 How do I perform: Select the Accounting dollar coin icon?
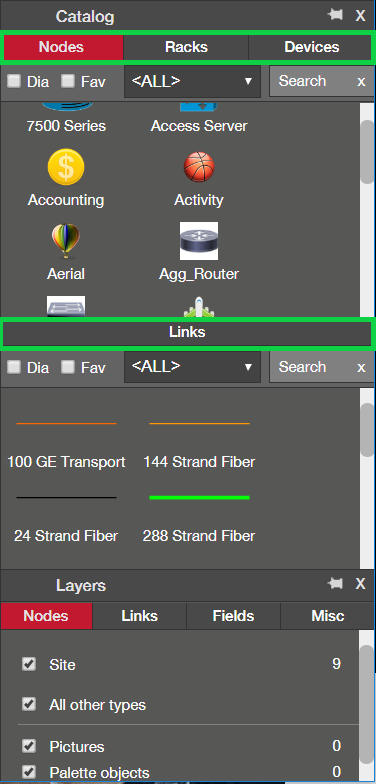(x=66, y=166)
